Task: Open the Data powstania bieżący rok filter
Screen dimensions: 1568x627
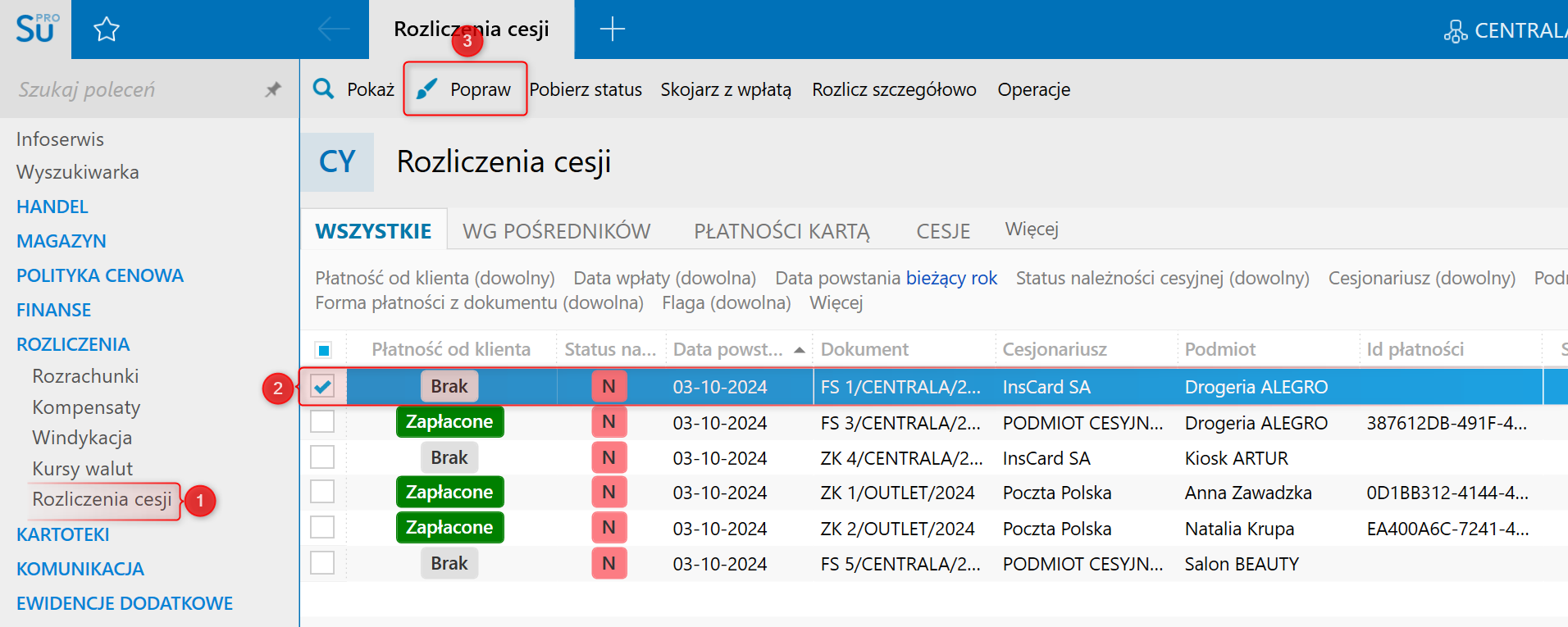Action: pos(951,279)
